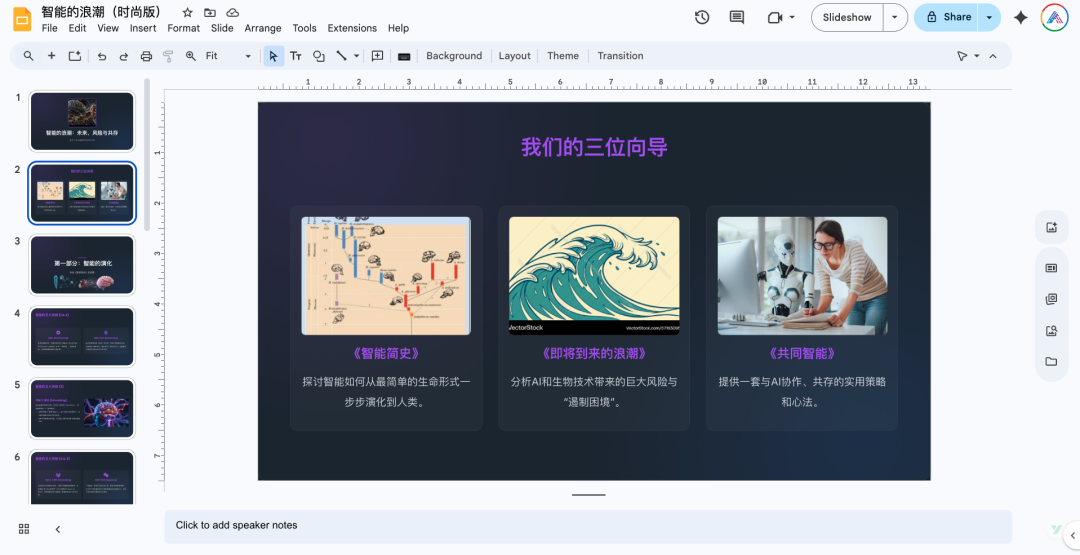Screen dimensions: 1080x555
Task: Start the Slideshow
Action: click(847, 17)
